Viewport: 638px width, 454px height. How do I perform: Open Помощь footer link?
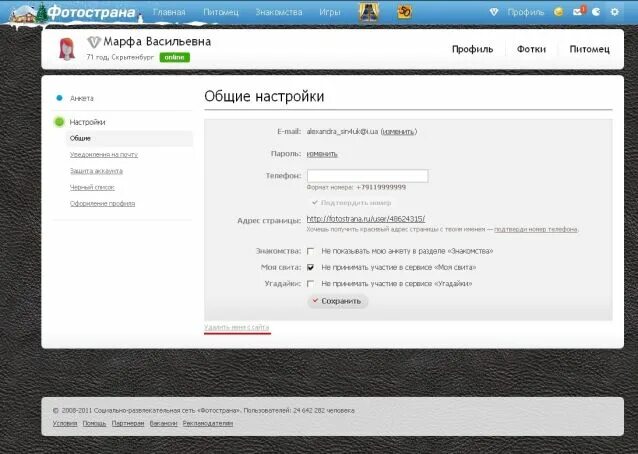pos(94,423)
